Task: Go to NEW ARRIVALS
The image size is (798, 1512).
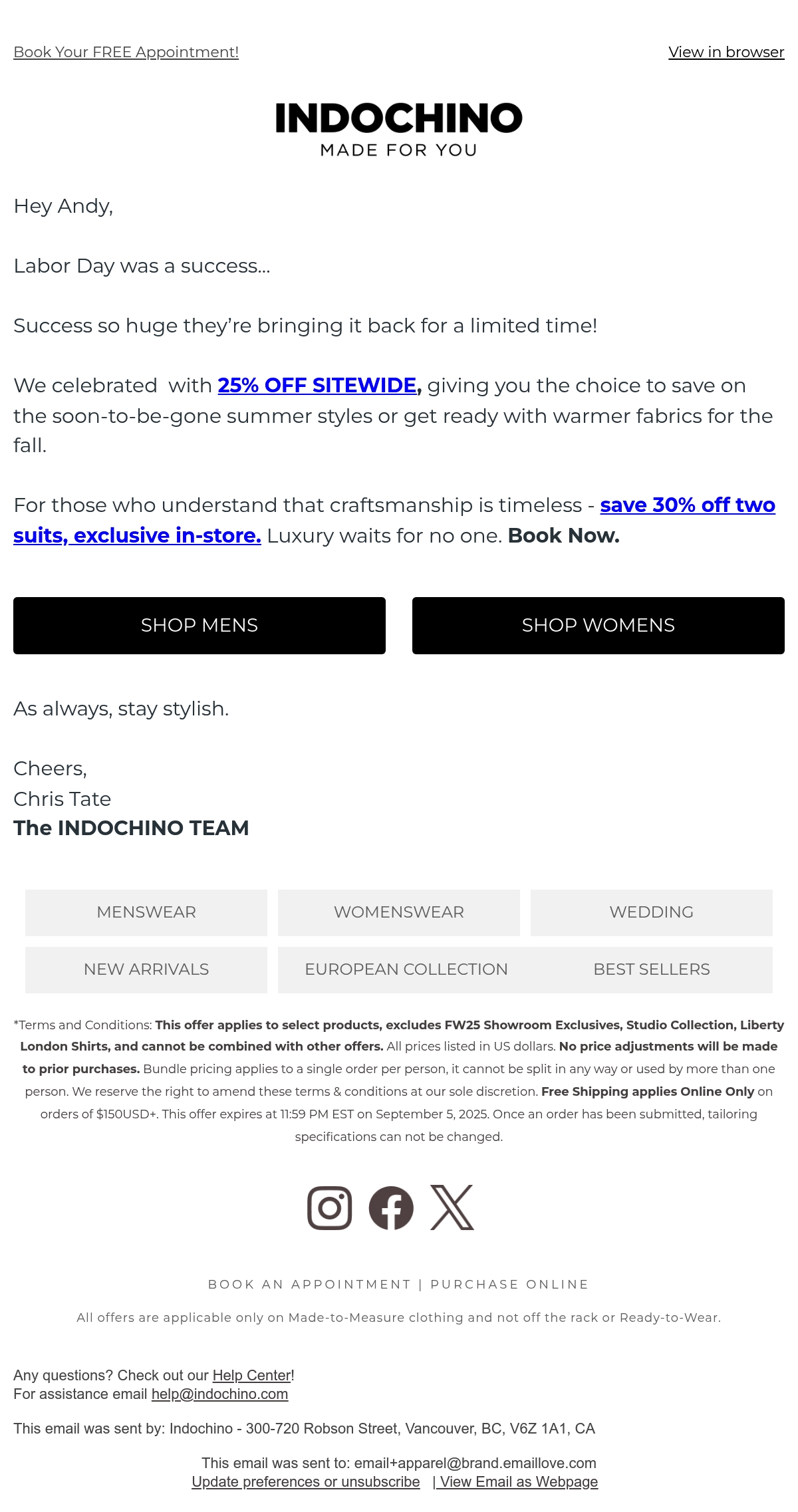Action: point(146,969)
